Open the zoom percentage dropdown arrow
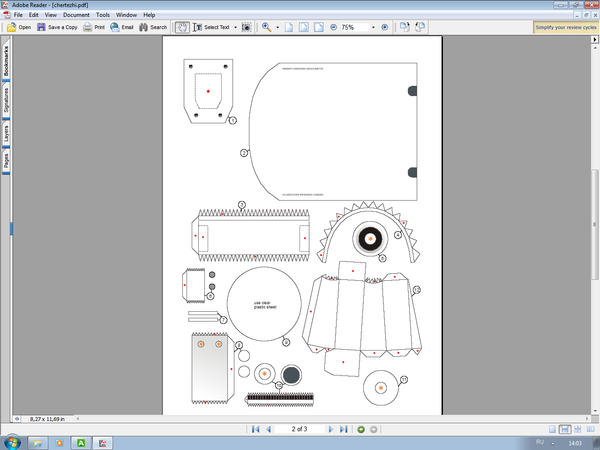Screen dimensions: 600x450 click(x=373, y=28)
